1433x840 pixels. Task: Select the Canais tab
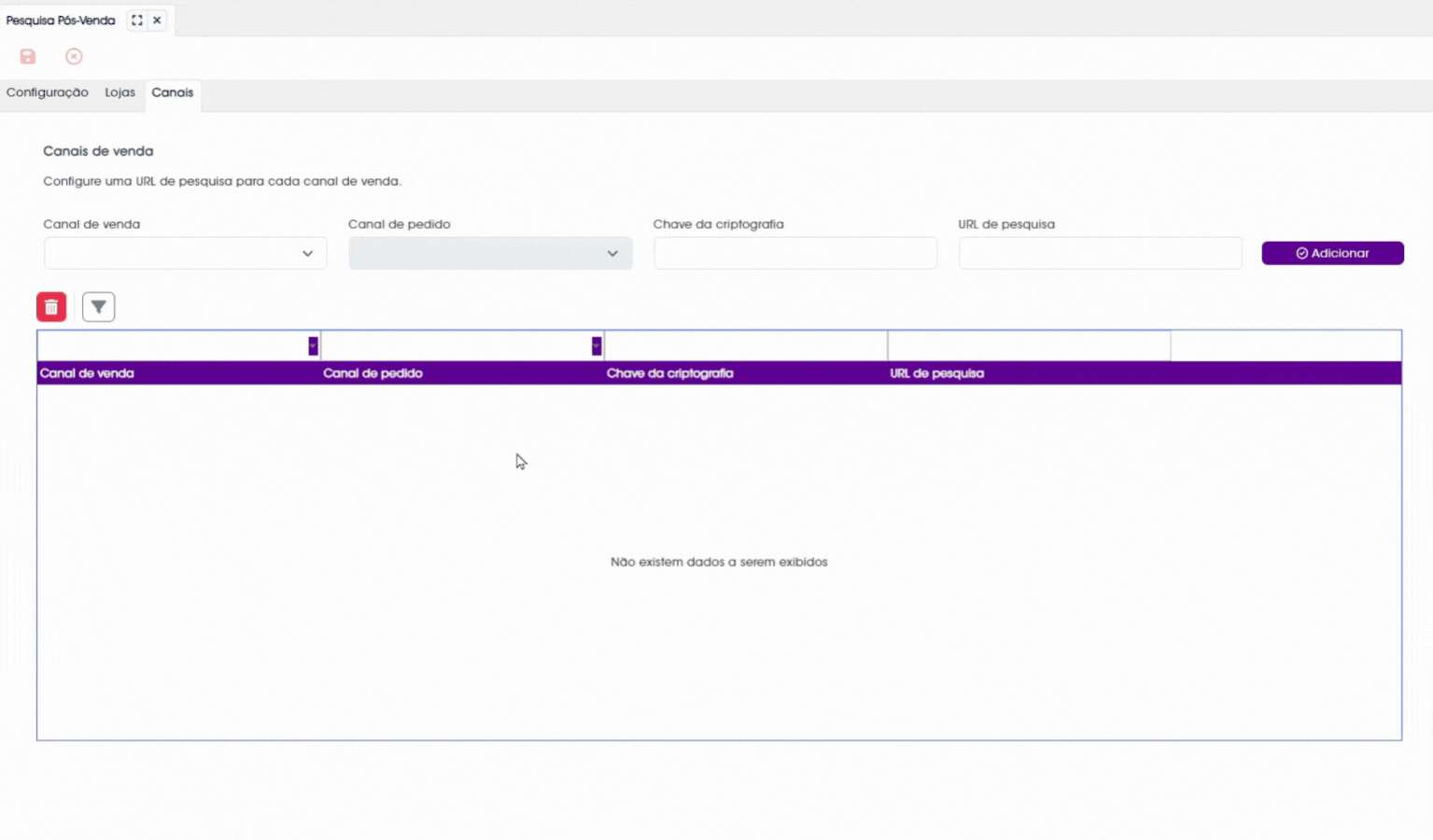coord(173,92)
